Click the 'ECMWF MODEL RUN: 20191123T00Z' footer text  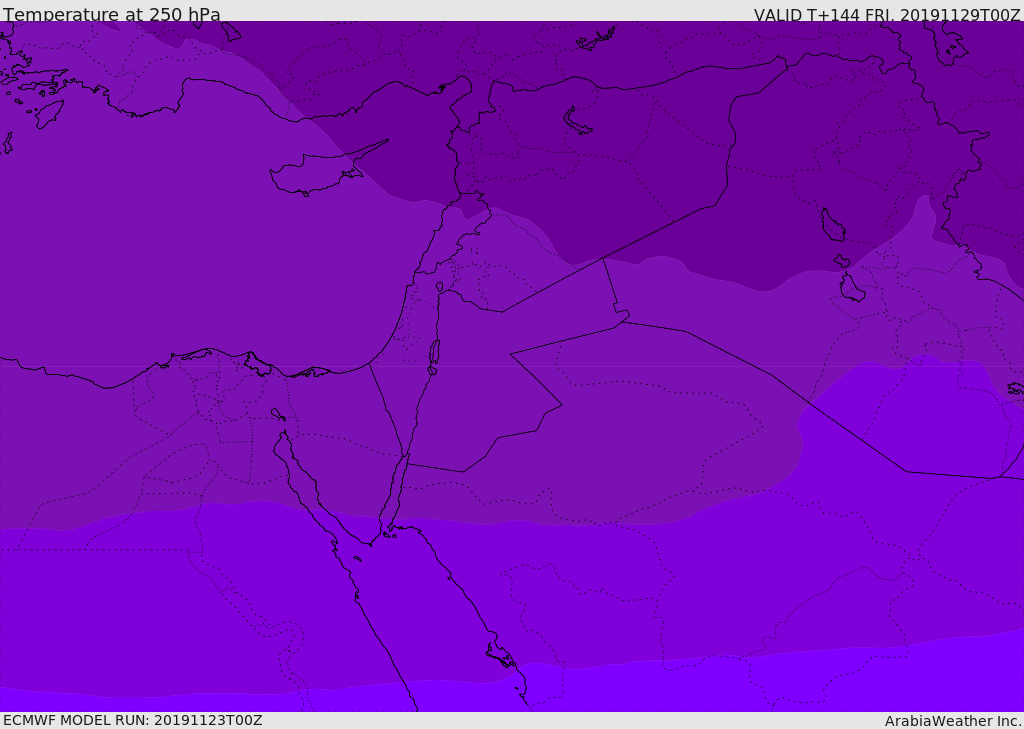click(133, 720)
